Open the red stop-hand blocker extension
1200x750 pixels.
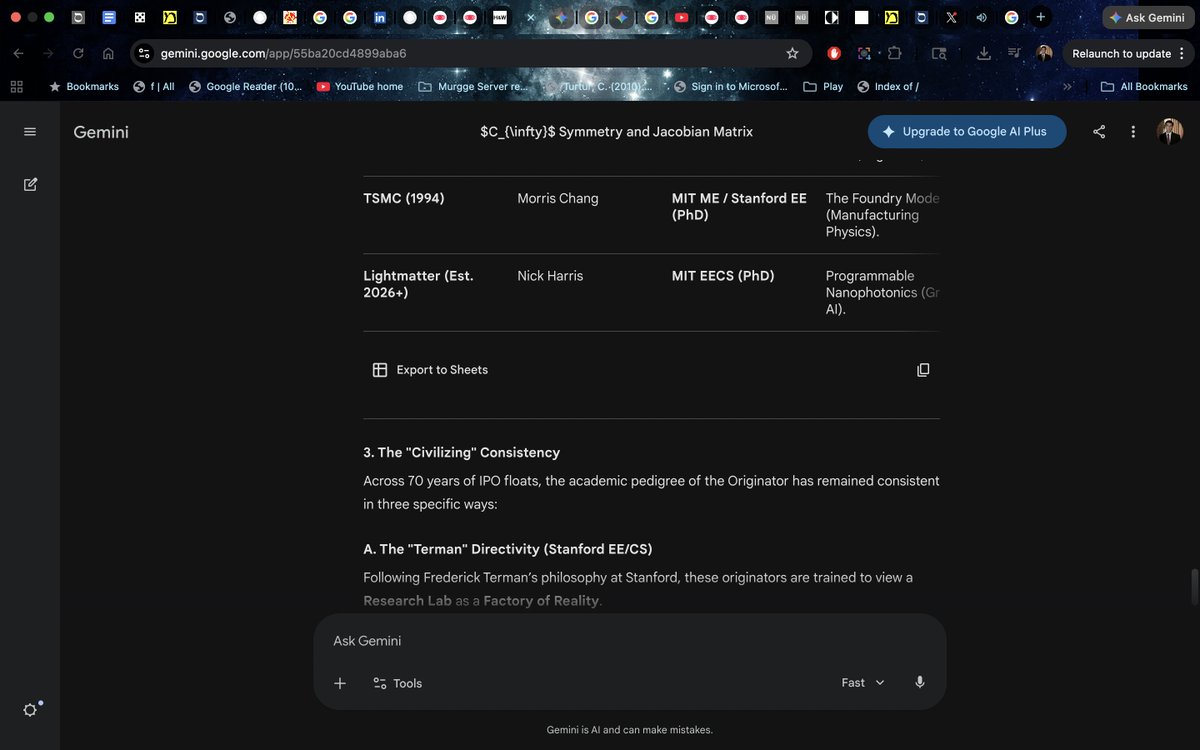click(x=834, y=54)
